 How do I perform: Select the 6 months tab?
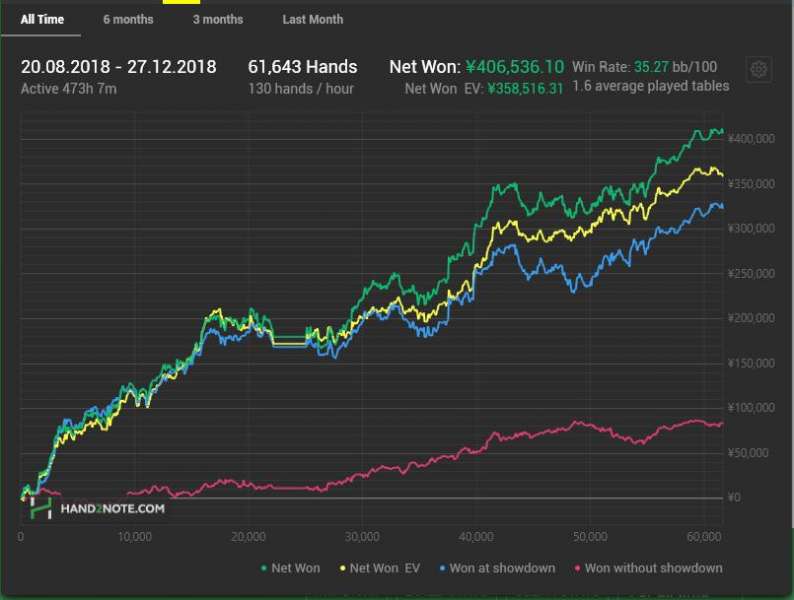(x=128, y=19)
